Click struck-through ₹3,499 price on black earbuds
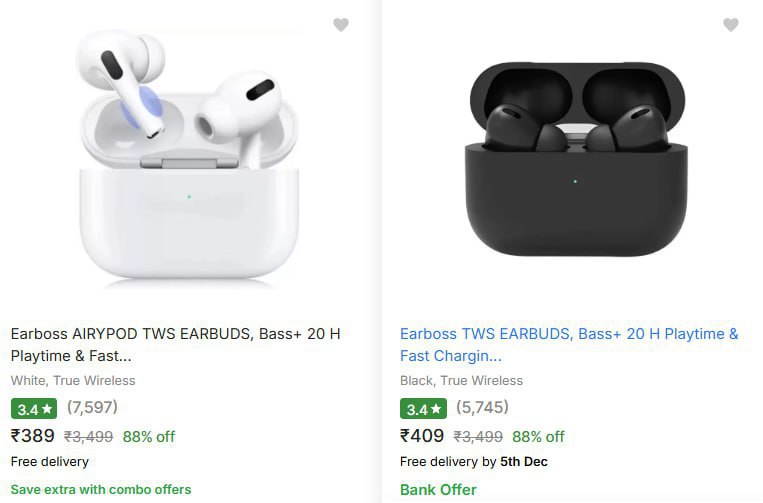This screenshot has height=503, width=763. pos(478,437)
